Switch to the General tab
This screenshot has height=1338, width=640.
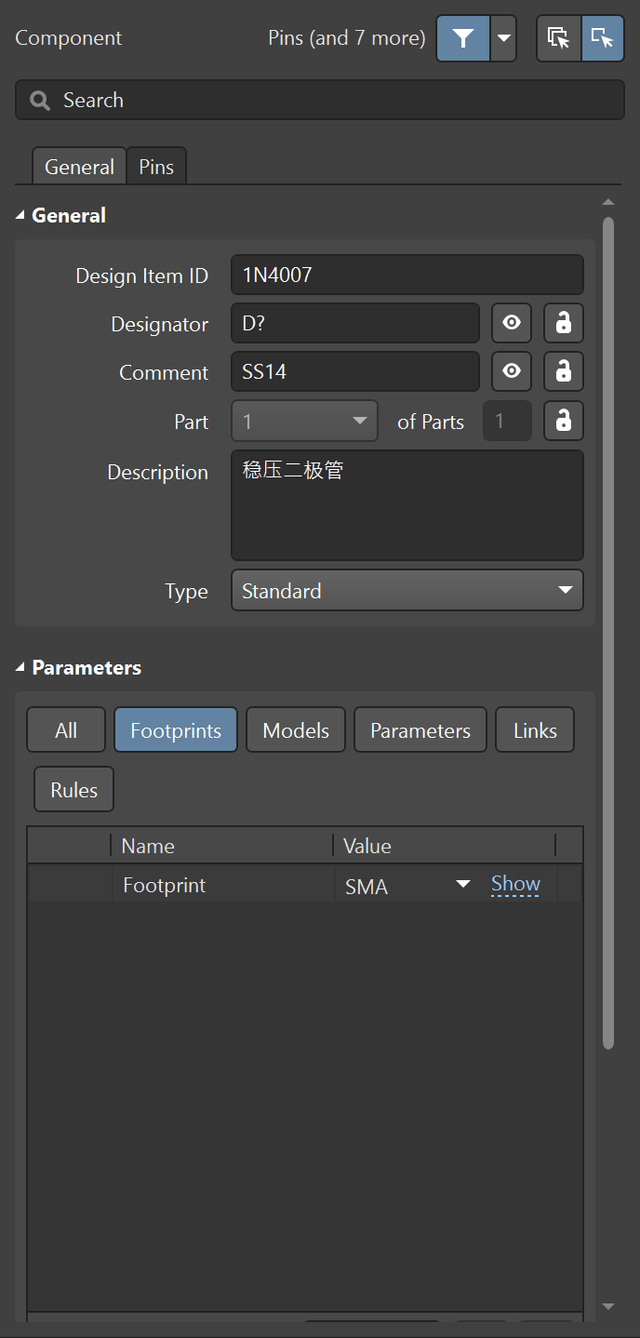(x=79, y=167)
